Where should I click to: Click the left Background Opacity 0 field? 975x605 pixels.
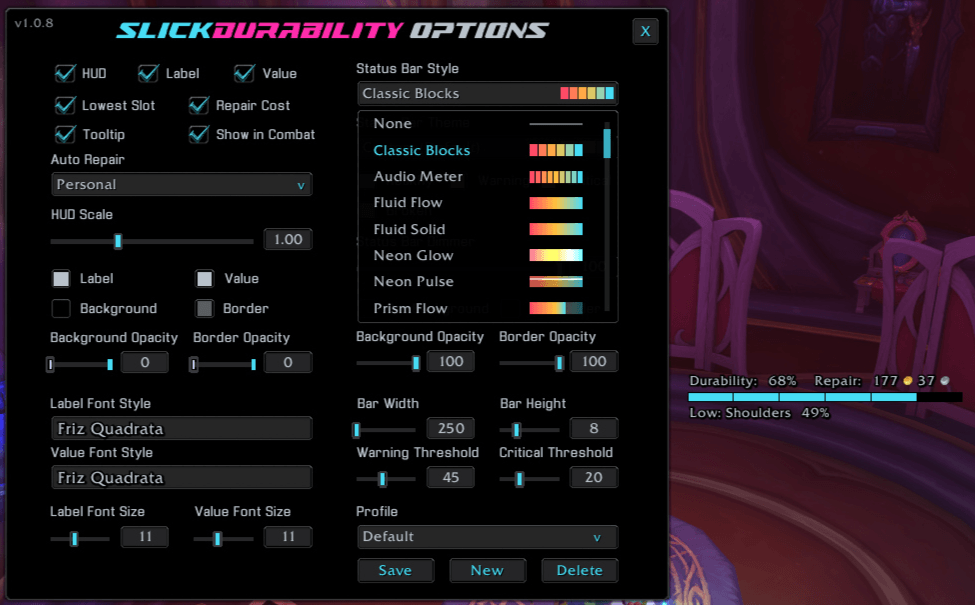coord(145,363)
